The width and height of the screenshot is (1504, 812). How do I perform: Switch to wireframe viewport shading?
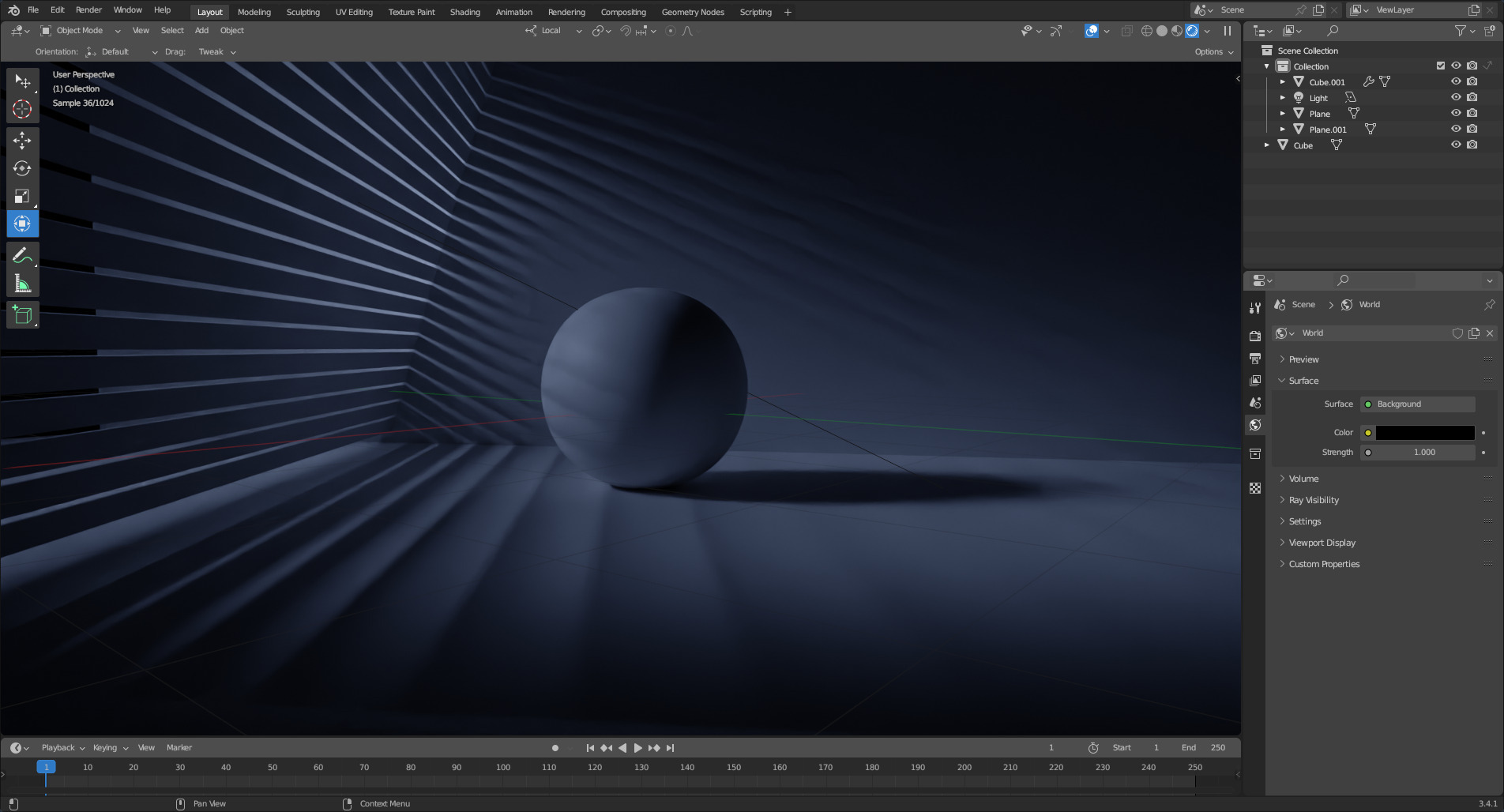[x=1147, y=31]
